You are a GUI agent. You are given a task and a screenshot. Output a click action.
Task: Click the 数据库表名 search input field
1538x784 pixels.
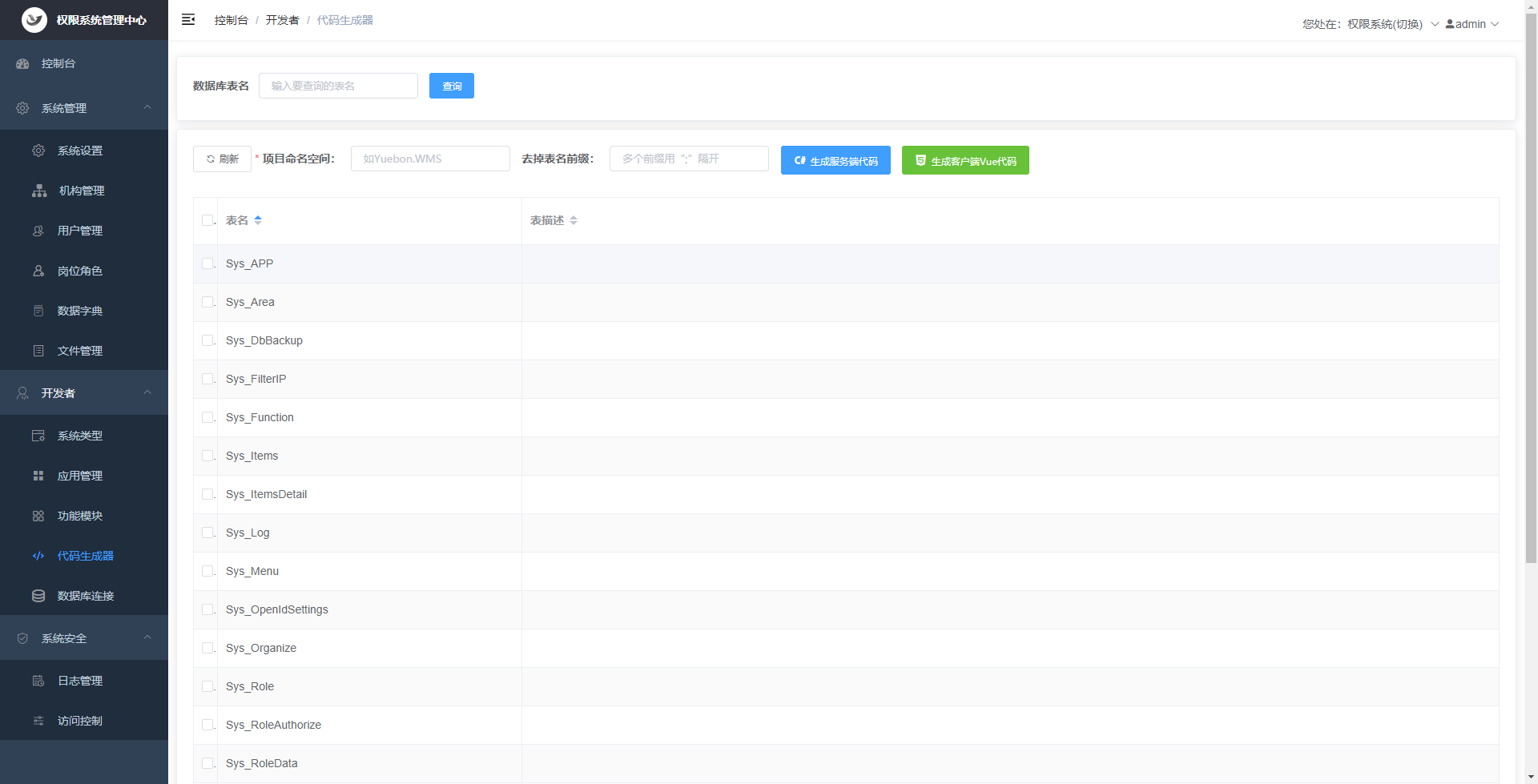(338, 86)
